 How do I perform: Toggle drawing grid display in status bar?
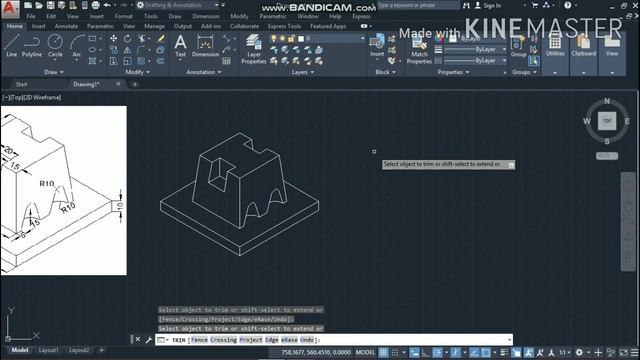pos(383,352)
